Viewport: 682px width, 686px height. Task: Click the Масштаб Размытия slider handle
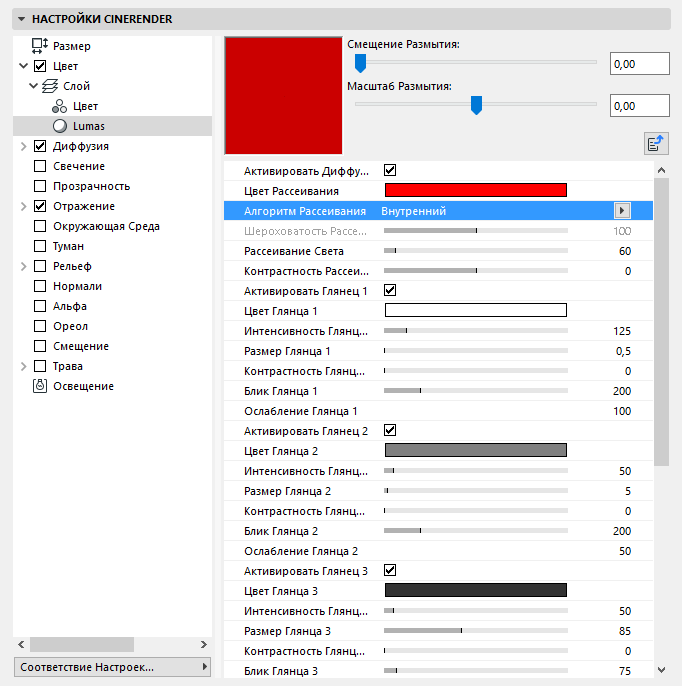point(476,105)
